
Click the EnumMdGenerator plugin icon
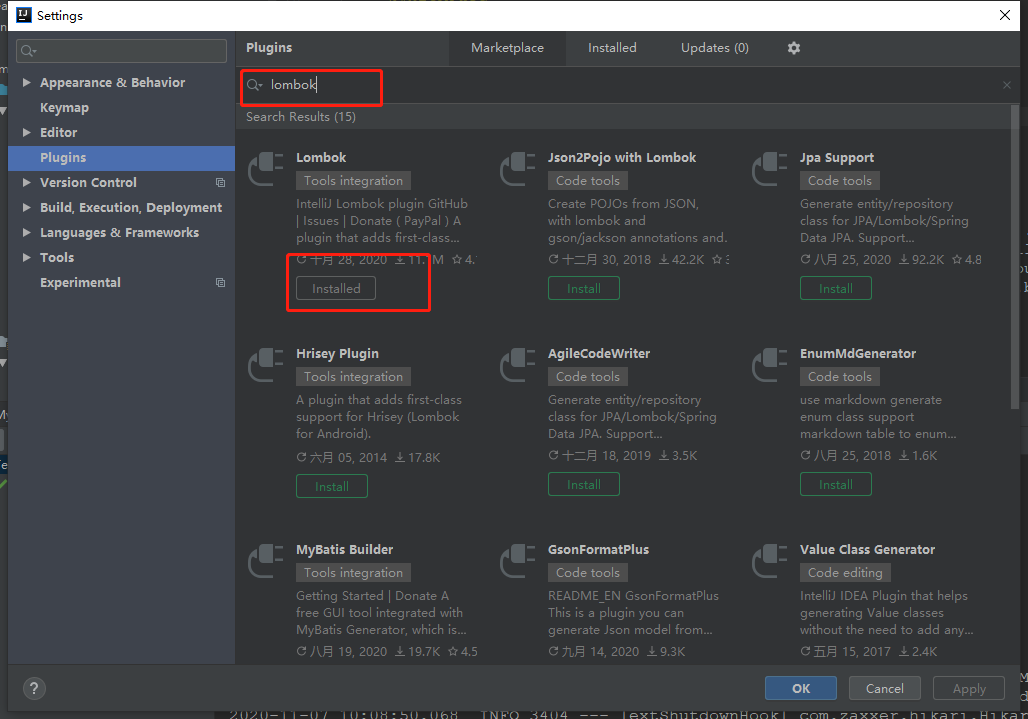770,365
